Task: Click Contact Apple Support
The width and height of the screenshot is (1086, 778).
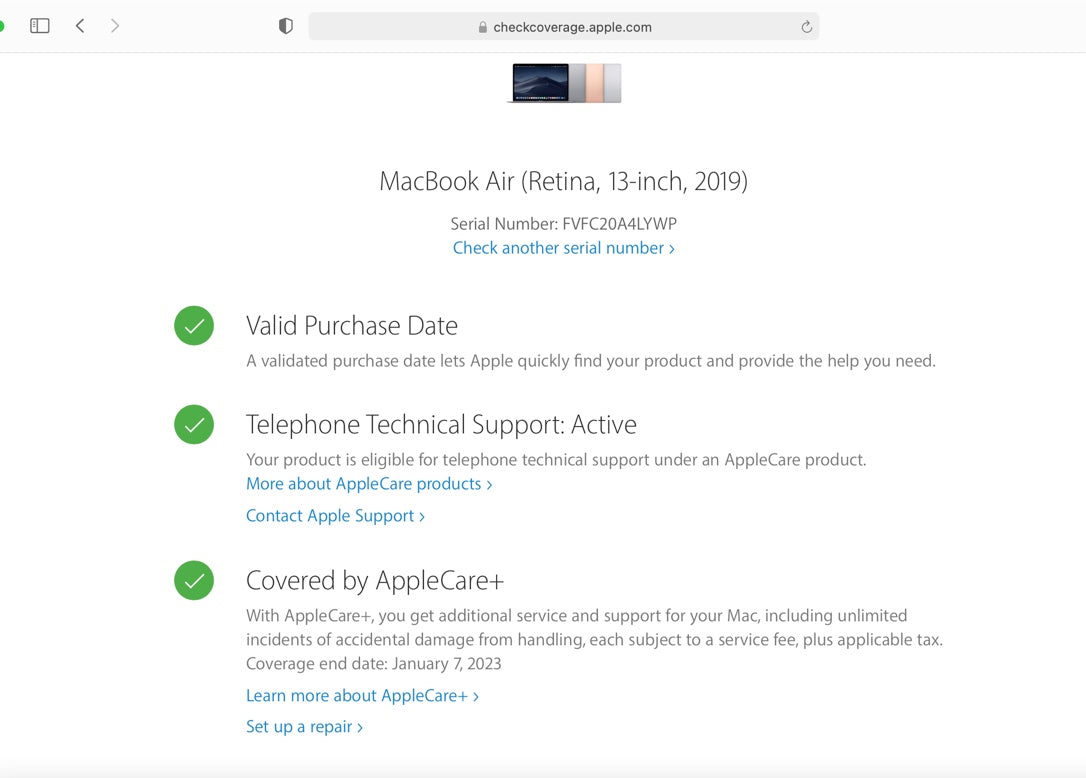Action: pos(330,515)
